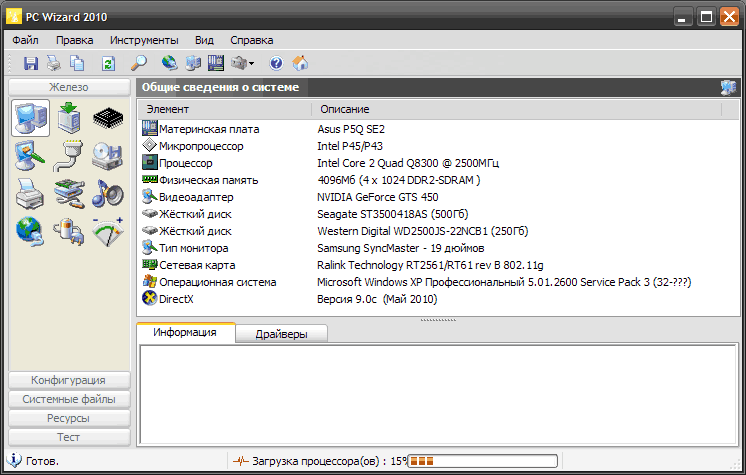
Task: Click the home page toolbar icon
Action: point(300,63)
